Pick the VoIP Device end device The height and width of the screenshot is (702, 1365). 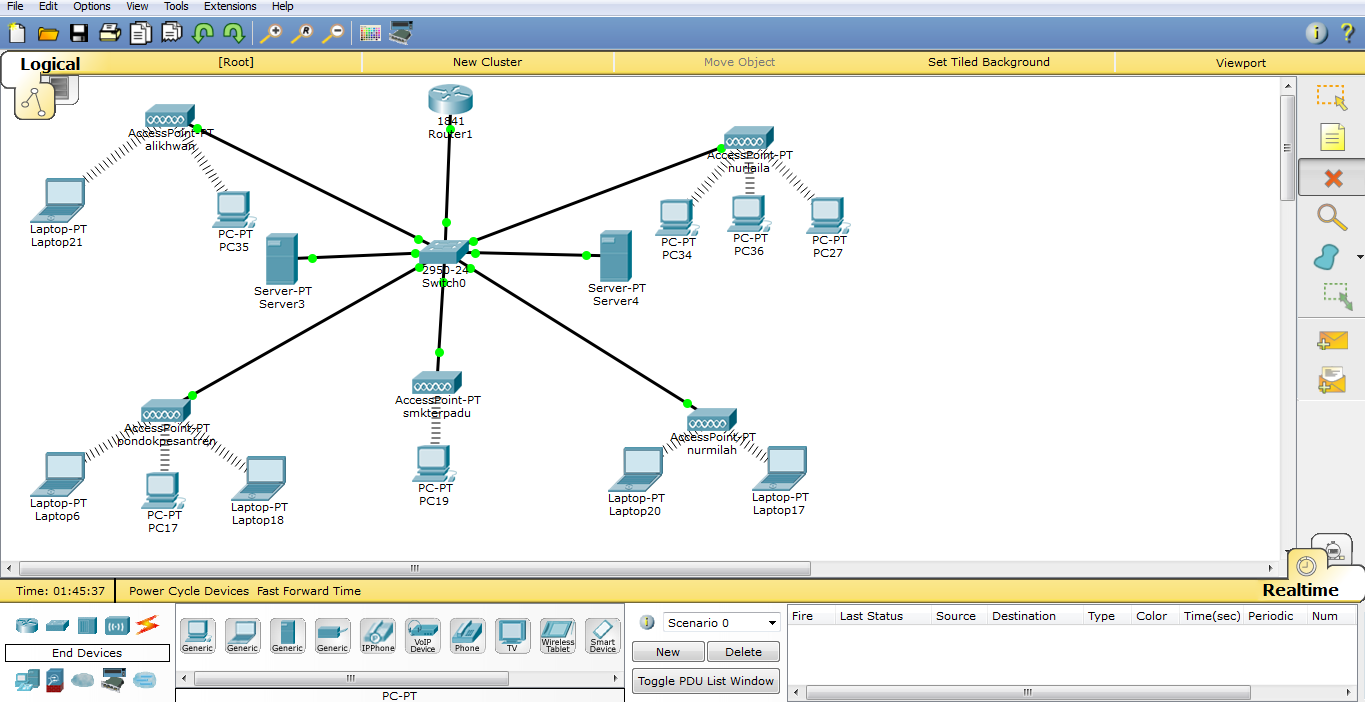click(x=422, y=636)
